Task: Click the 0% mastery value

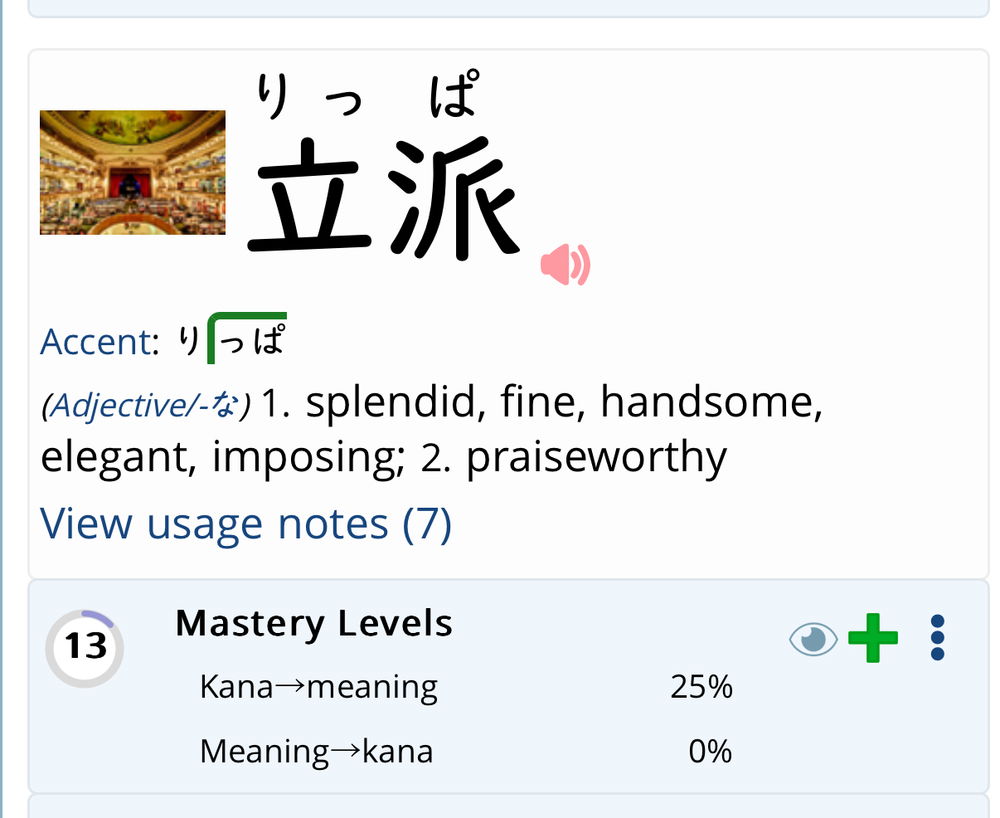Action: pyautogui.click(x=710, y=751)
